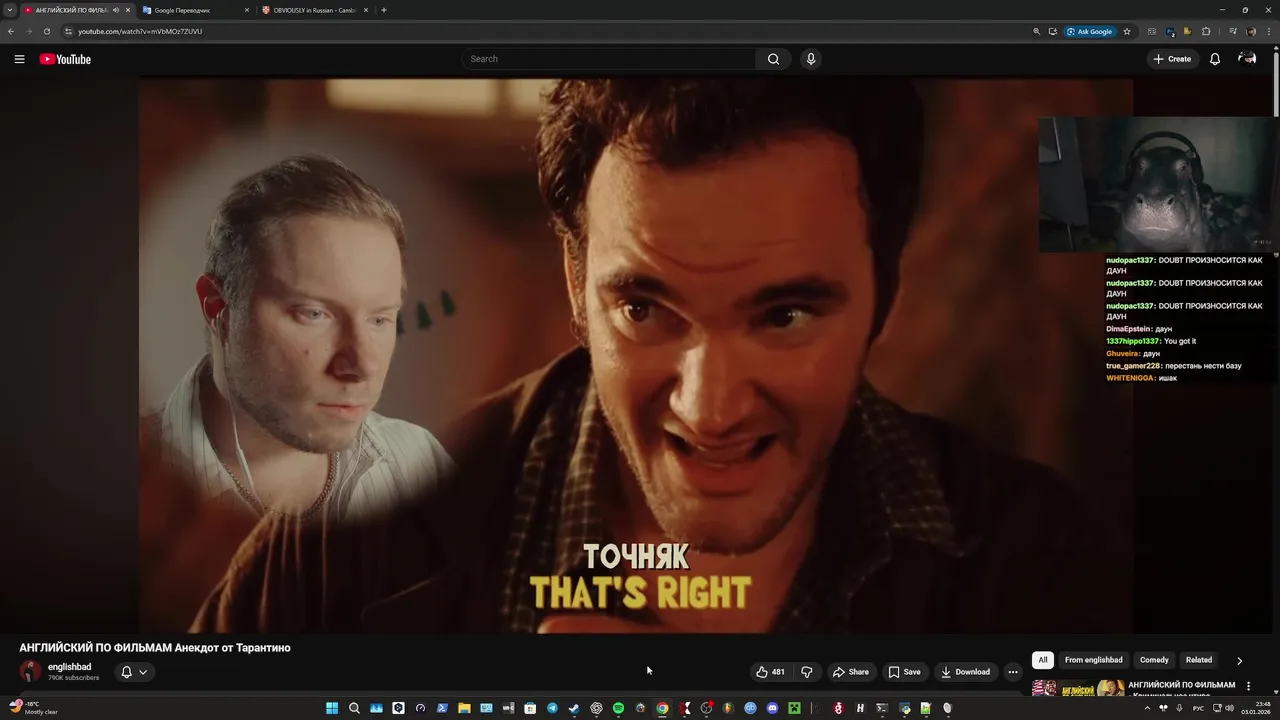Open the recommended video thumbnail
Viewport: 1280px width, 720px height.
tap(1078, 689)
